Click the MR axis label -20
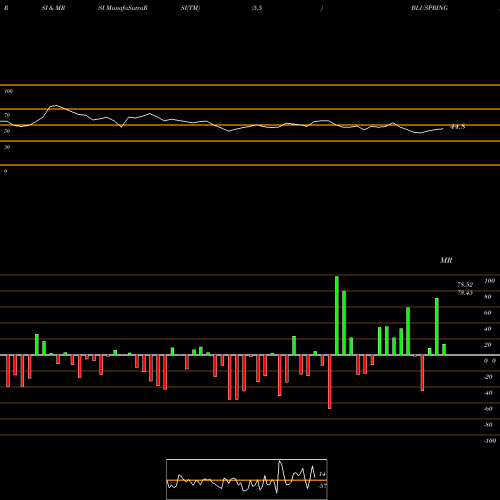Screen dimensions: 500x500 point(488,377)
